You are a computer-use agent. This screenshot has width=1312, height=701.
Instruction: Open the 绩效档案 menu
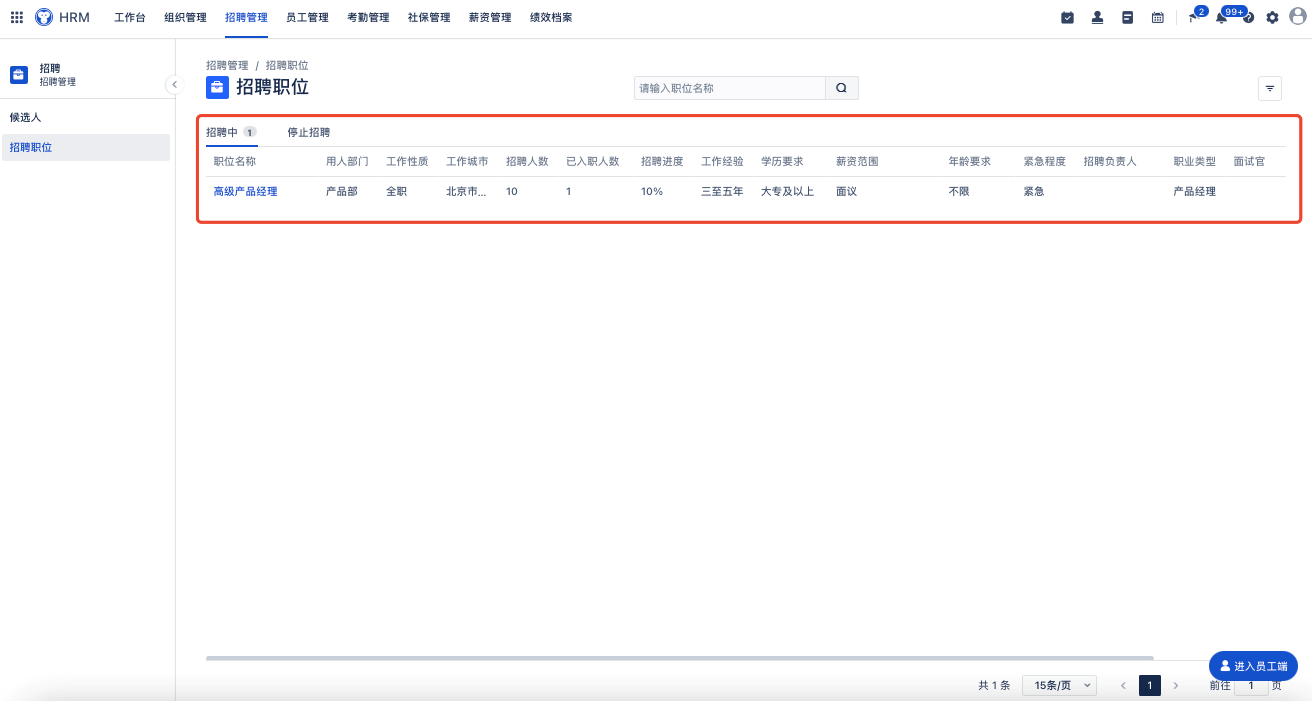pyautogui.click(x=551, y=18)
